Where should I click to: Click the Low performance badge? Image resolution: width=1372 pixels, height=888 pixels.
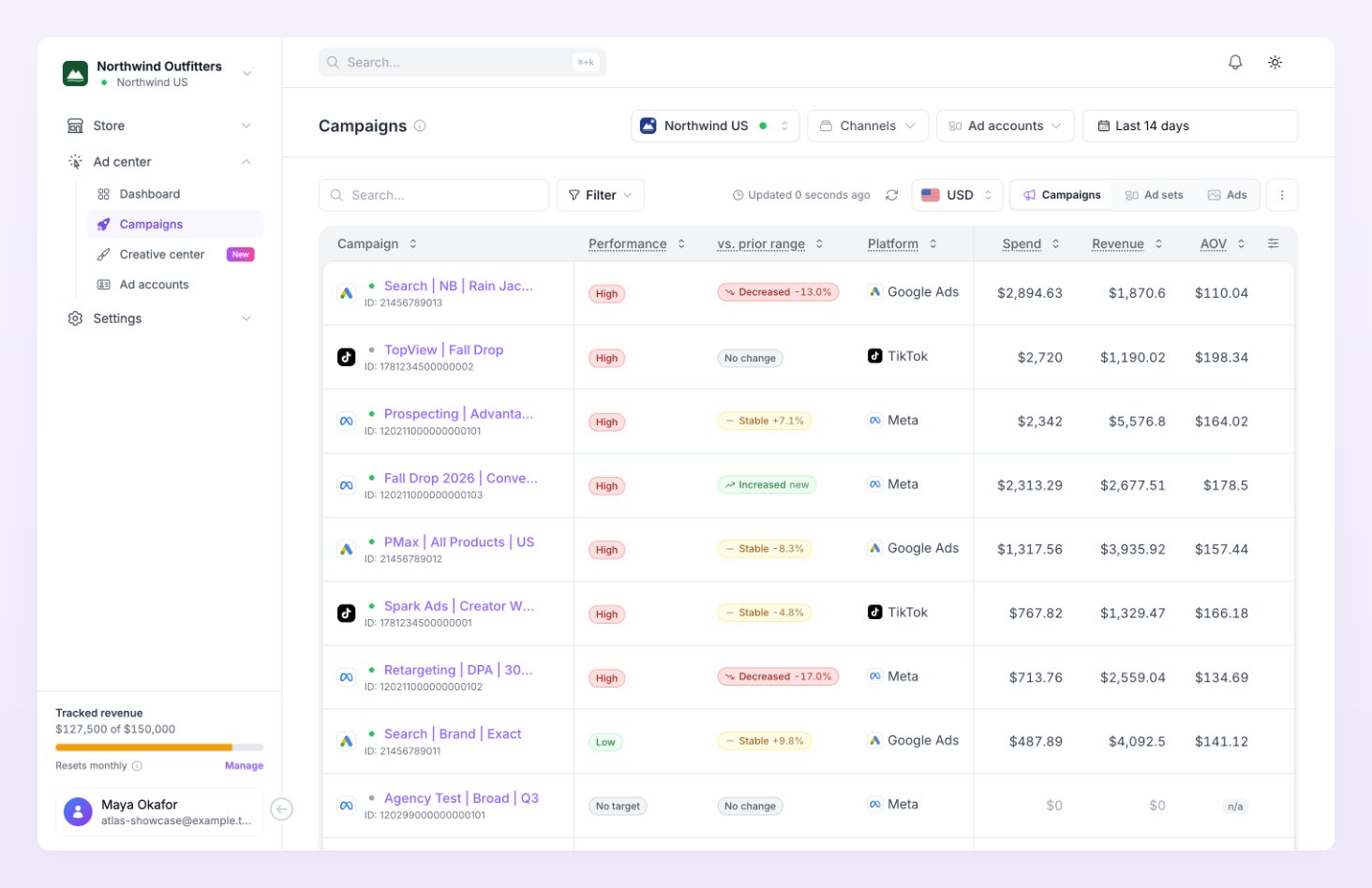pos(605,742)
